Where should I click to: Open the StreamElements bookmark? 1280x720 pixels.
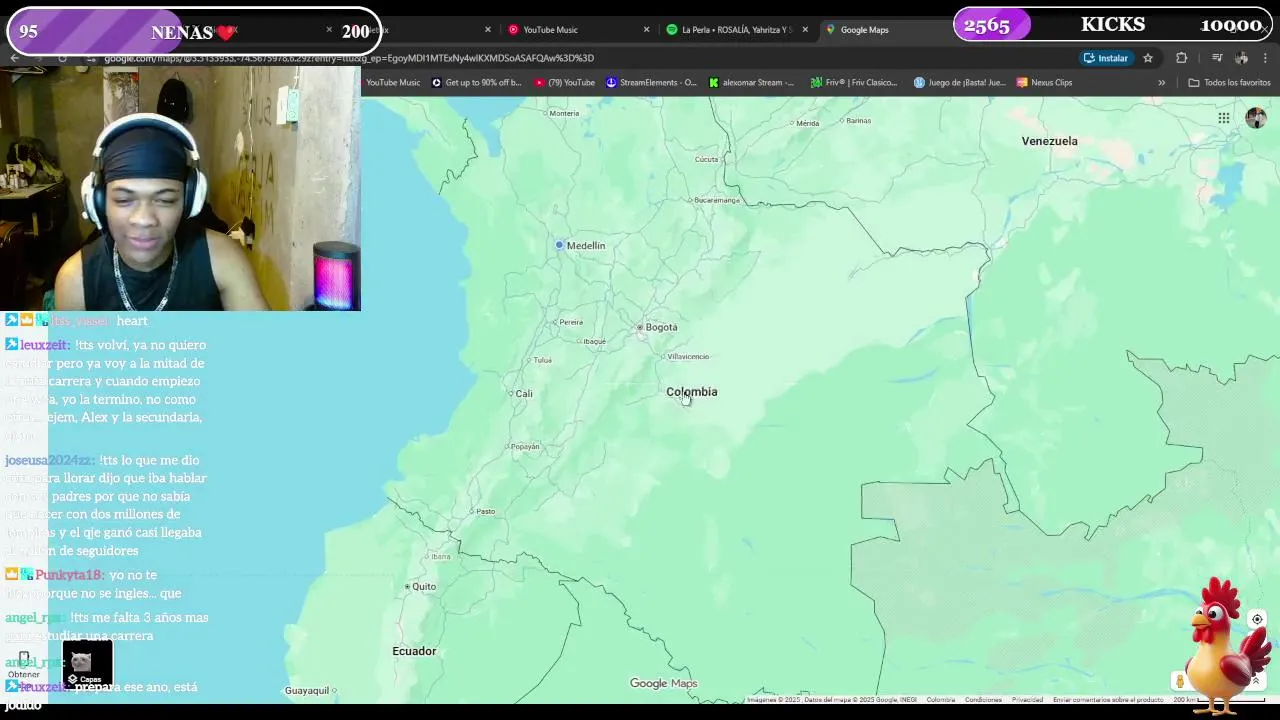click(651, 83)
